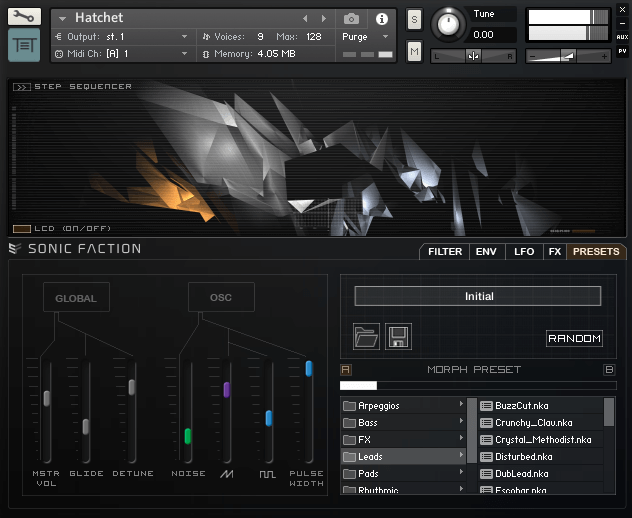Go to the previous instrument arrow
This screenshot has width=632, height=518.
(x=306, y=19)
